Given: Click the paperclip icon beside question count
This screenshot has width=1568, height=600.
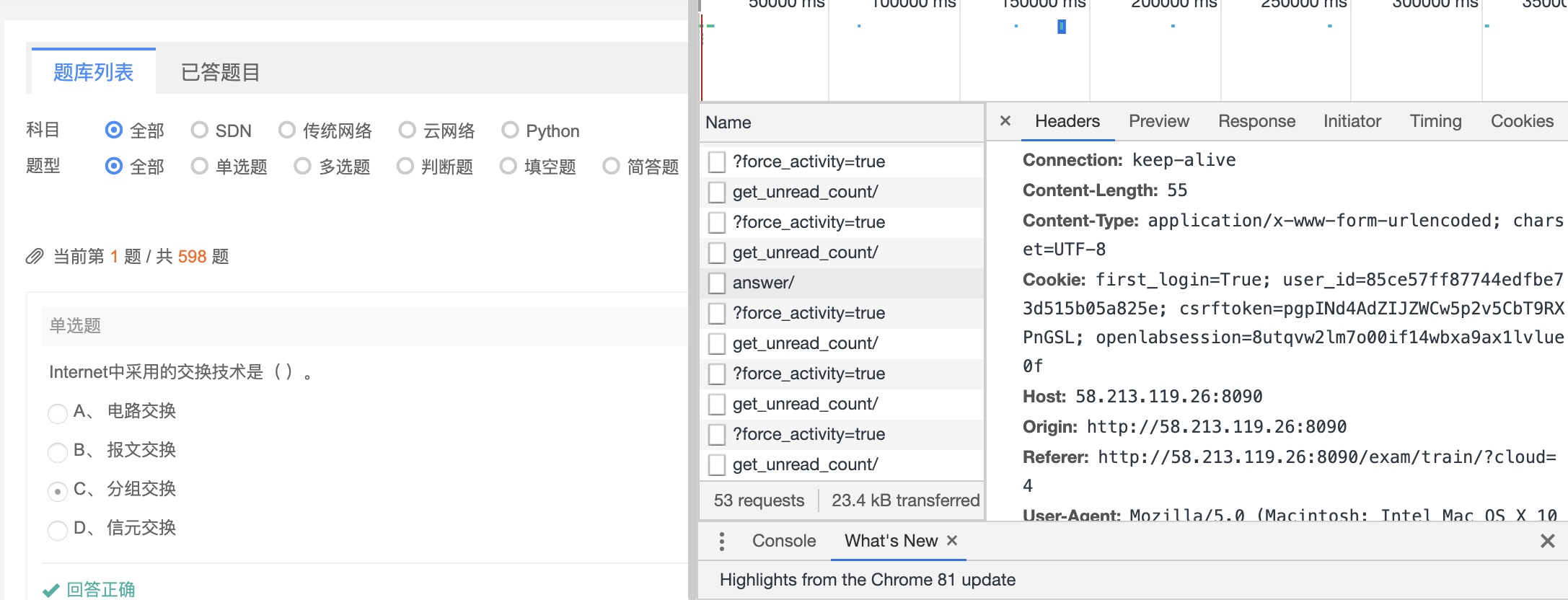Looking at the screenshot, I should click(35, 257).
